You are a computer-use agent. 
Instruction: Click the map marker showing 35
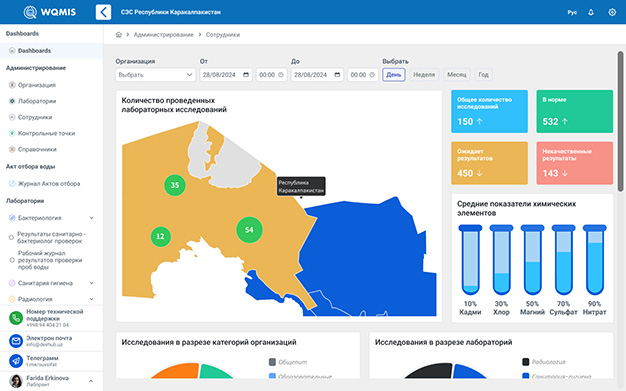click(175, 185)
